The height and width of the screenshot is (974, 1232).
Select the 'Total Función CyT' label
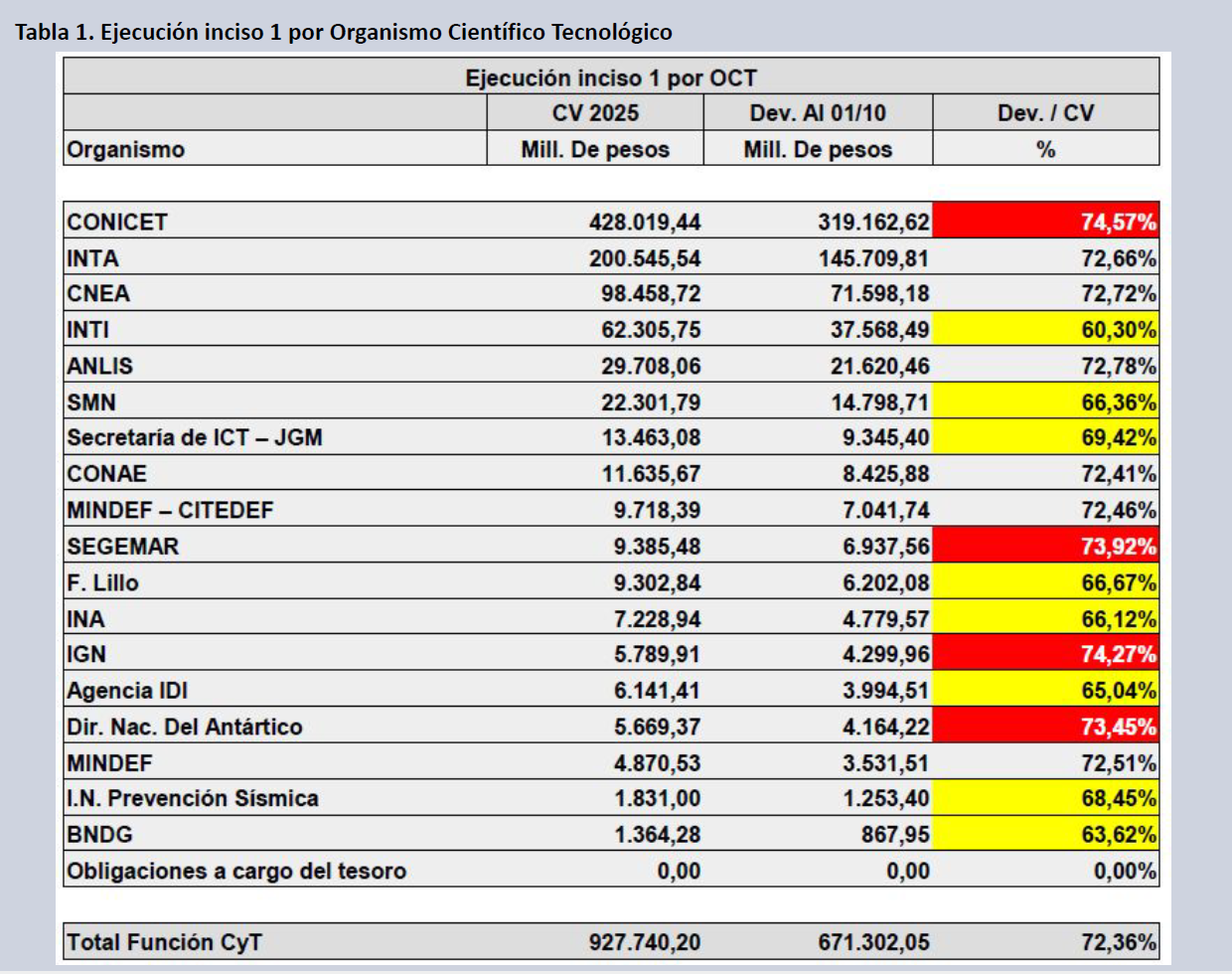(x=165, y=942)
